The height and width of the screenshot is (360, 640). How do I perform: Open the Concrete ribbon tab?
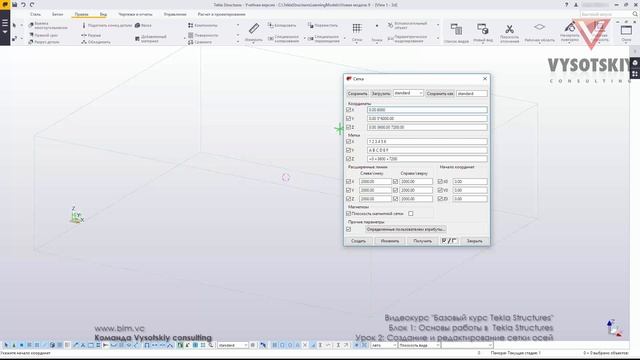58,14
